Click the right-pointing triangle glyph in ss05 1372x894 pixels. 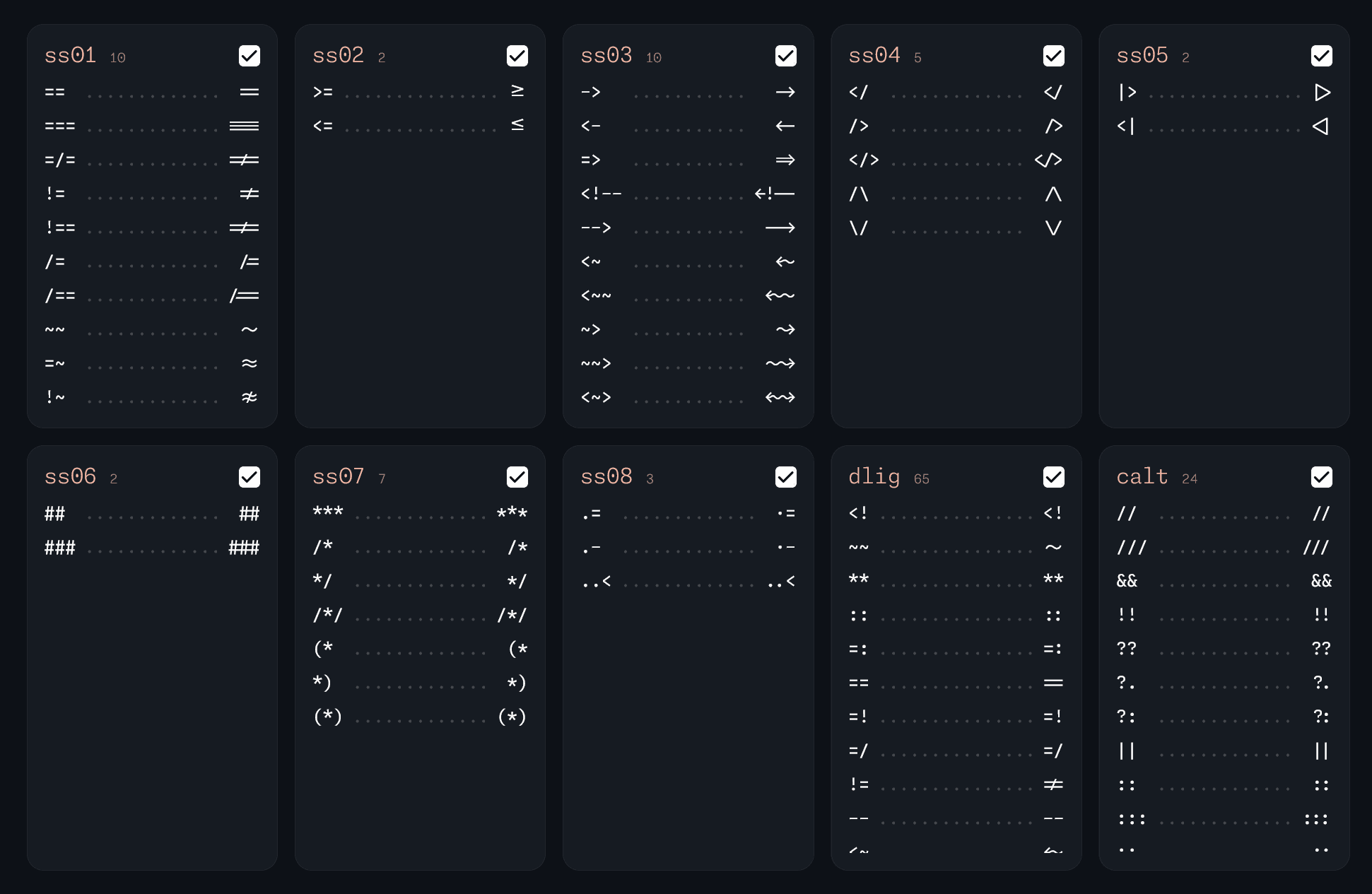pyautogui.click(x=1323, y=93)
